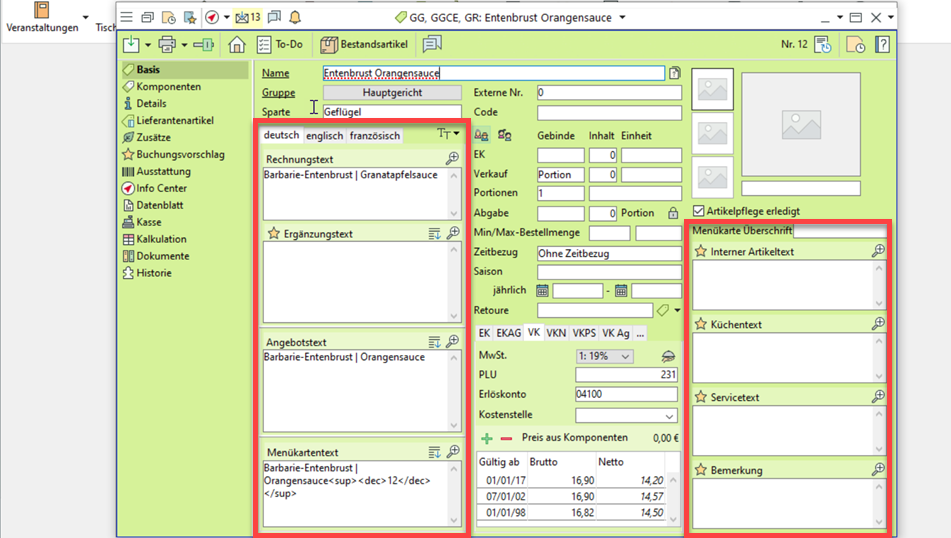Switch to the englisch language tab
This screenshot has height=538, width=951.
324,135
